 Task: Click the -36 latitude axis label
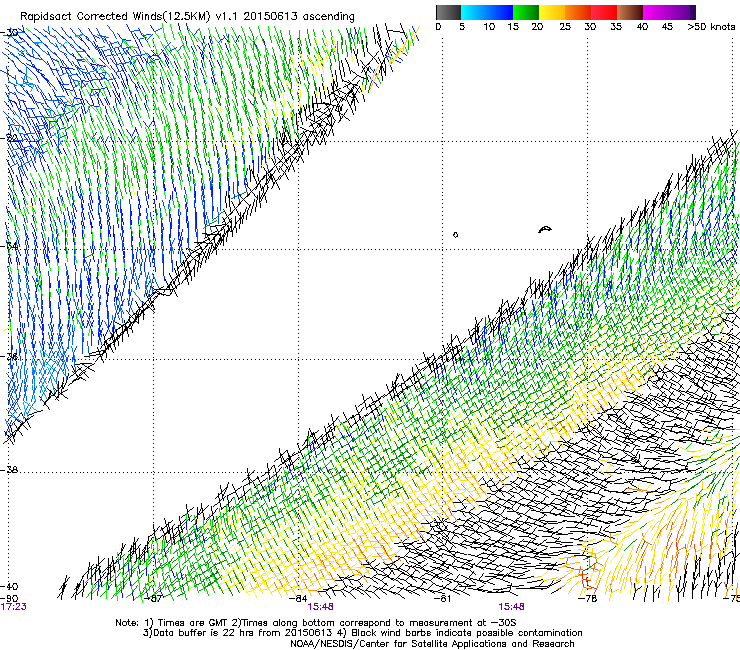click(9, 356)
